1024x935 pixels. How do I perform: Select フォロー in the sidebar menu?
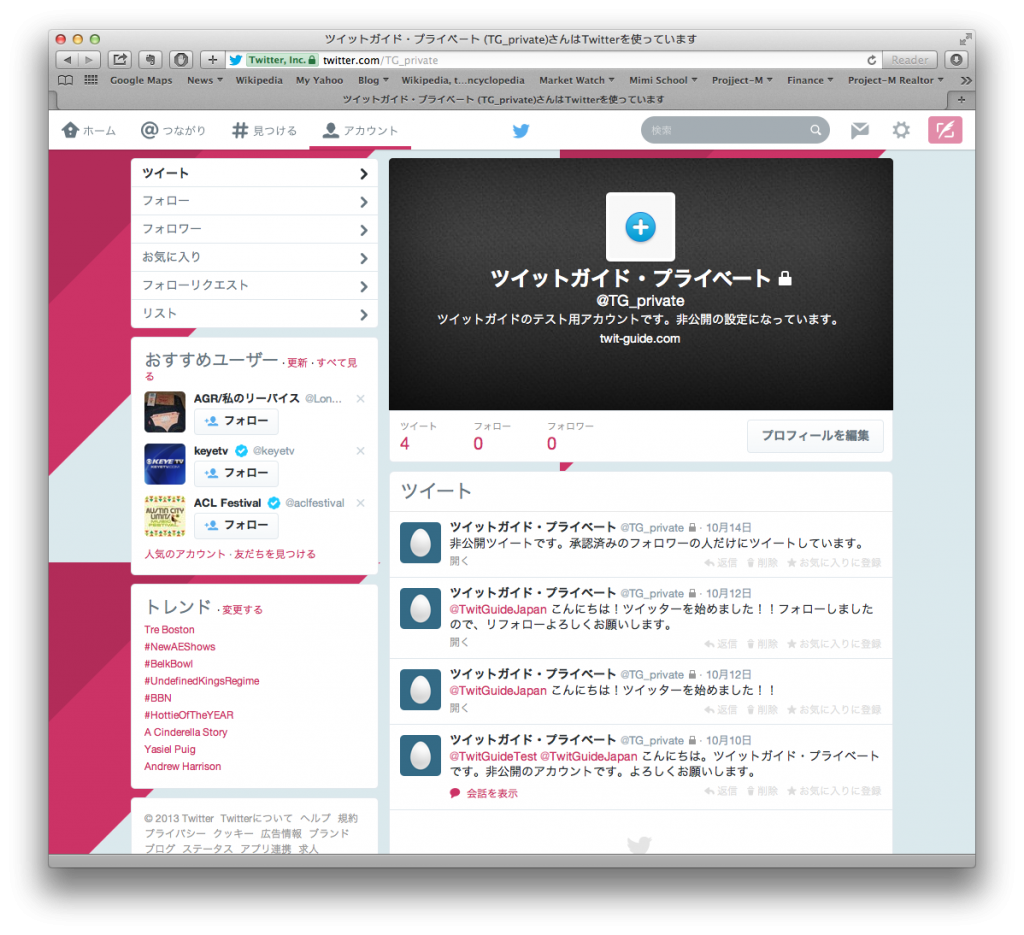(254, 201)
